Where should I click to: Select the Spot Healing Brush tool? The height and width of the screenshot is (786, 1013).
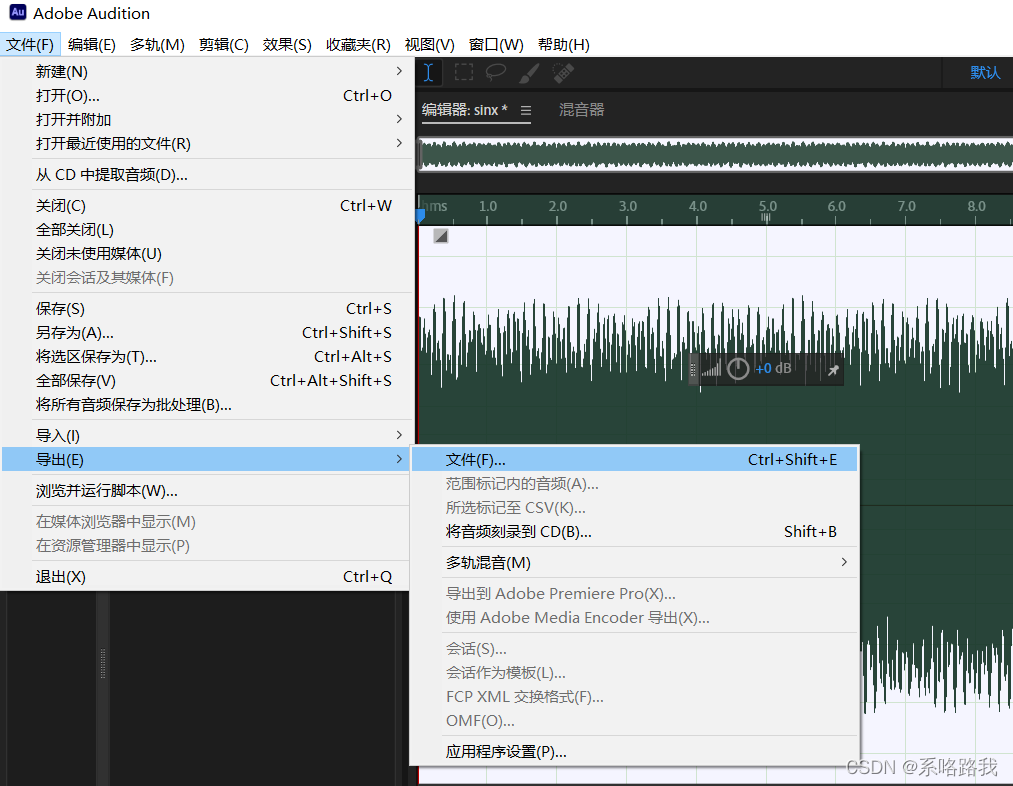(x=563, y=72)
